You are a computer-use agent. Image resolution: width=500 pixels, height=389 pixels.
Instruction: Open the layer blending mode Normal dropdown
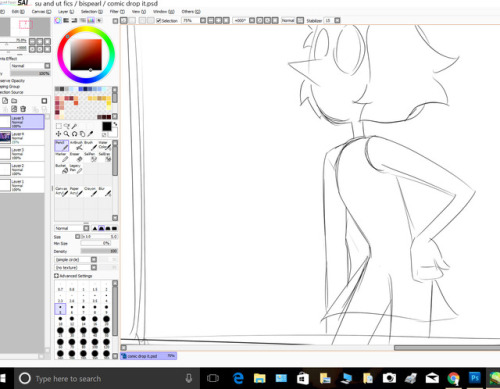31,66
